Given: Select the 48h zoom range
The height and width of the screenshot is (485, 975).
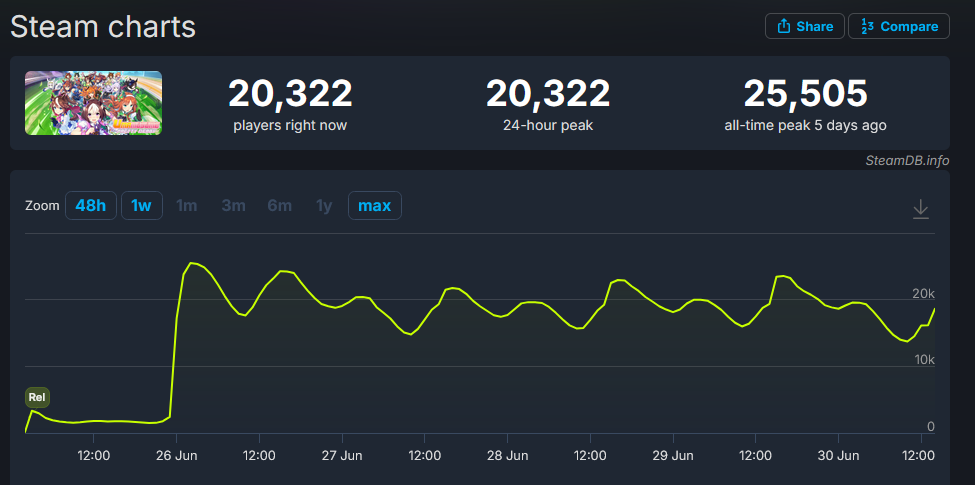Looking at the screenshot, I should coord(91,206).
